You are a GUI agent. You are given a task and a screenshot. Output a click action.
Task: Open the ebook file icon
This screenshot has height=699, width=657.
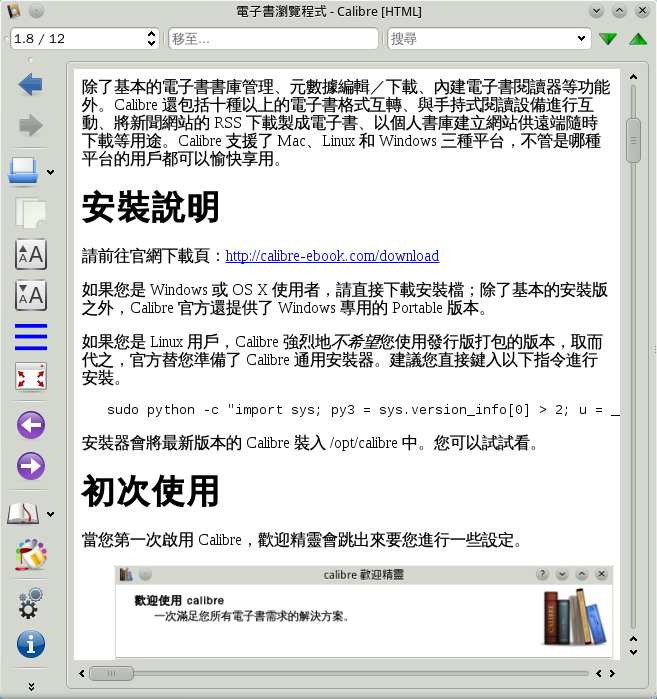click(23, 170)
